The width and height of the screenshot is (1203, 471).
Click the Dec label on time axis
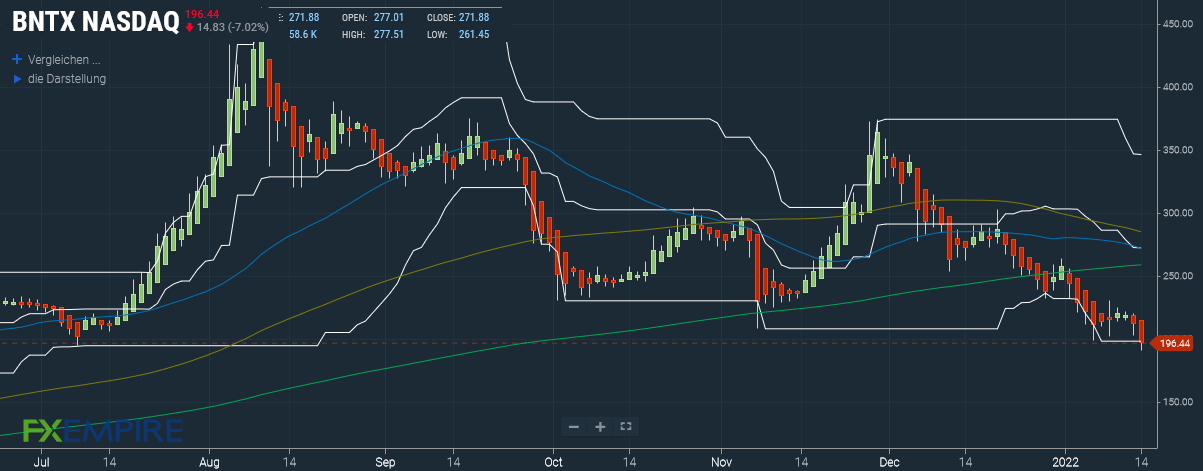click(x=889, y=463)
